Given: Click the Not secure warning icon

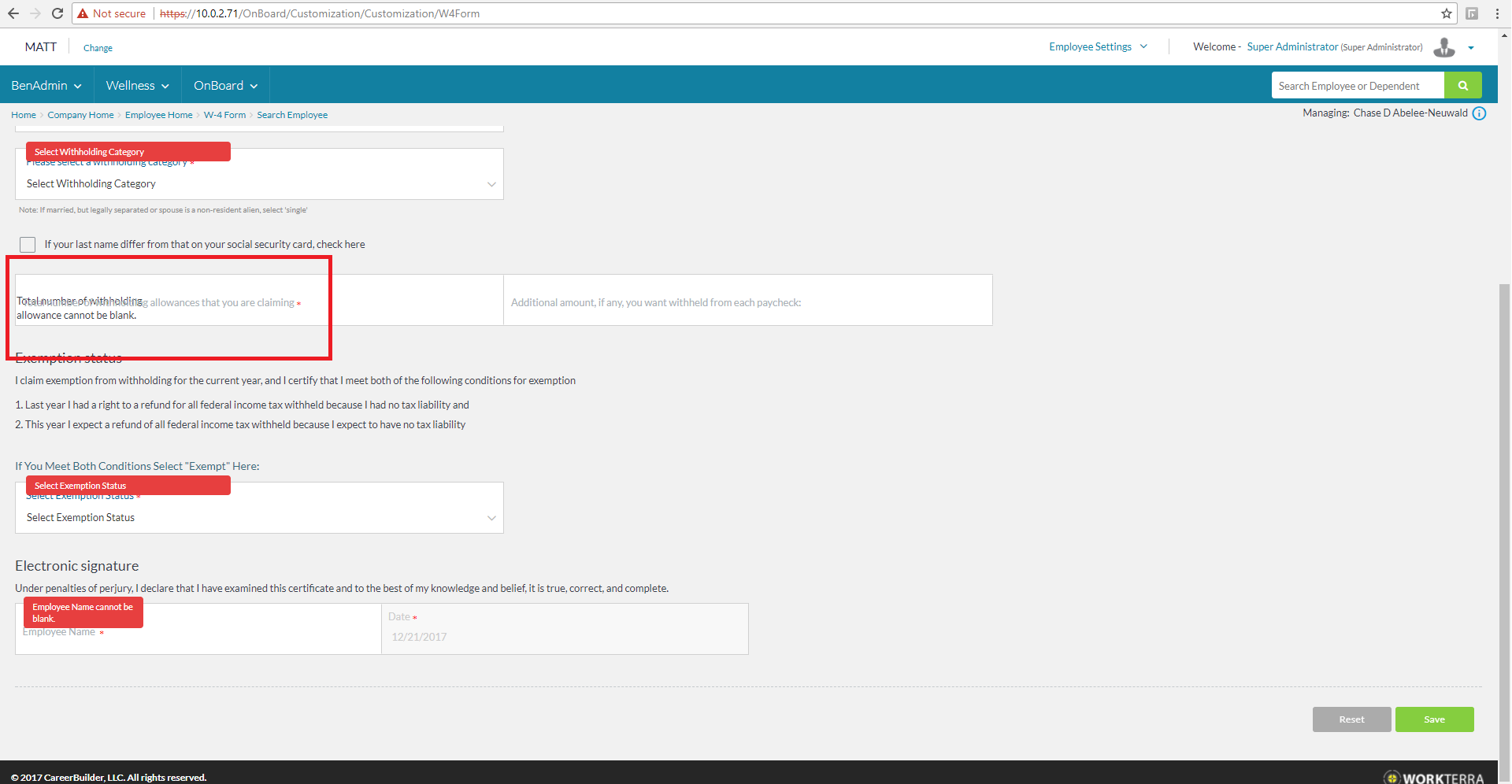Looking at the screenshot, I should (x=83, y=13).
